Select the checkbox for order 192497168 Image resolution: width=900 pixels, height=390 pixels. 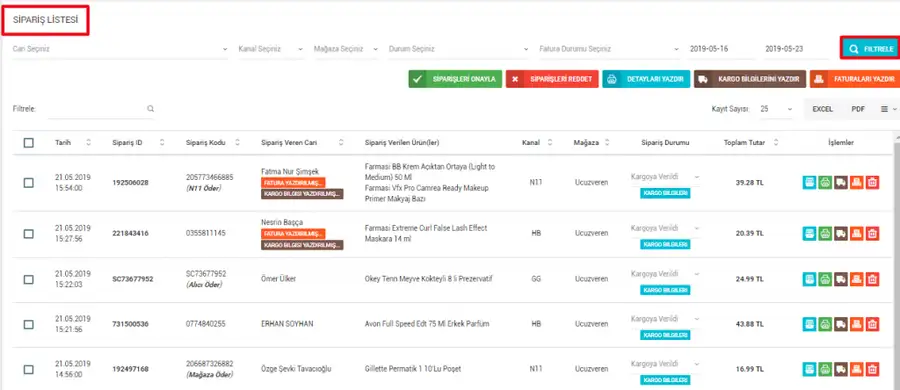pos(29,369)
